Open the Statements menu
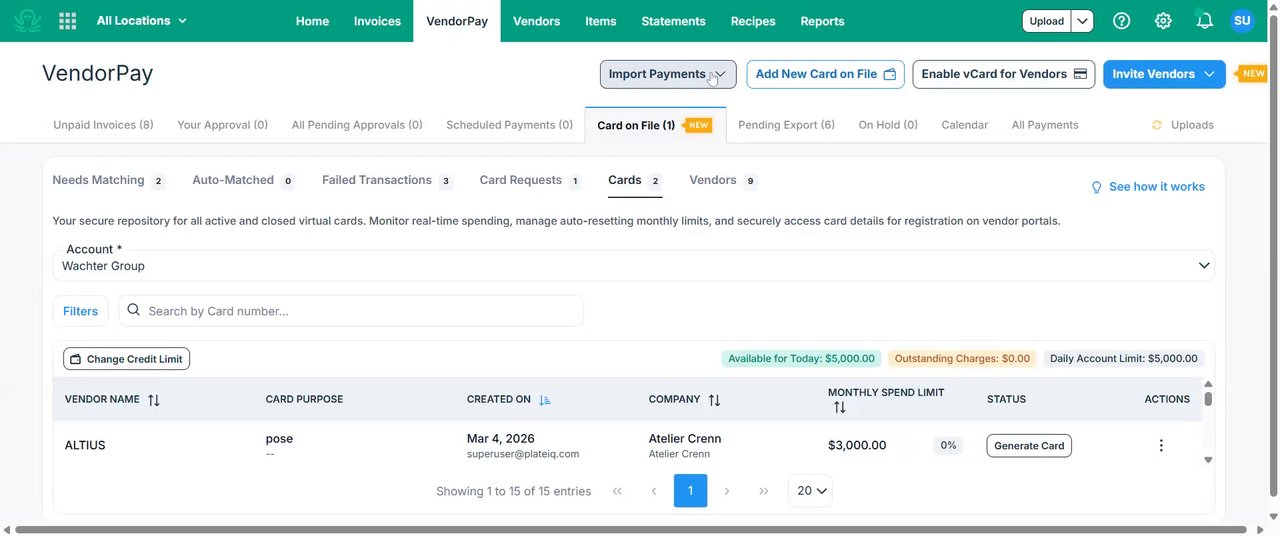1280x536 pixels. [x=673, y=21]
